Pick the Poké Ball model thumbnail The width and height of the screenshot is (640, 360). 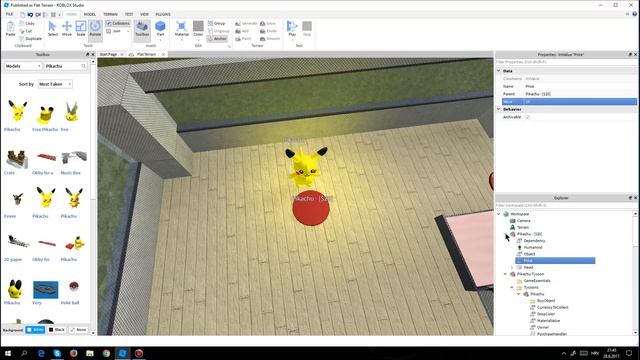[73, 286]
